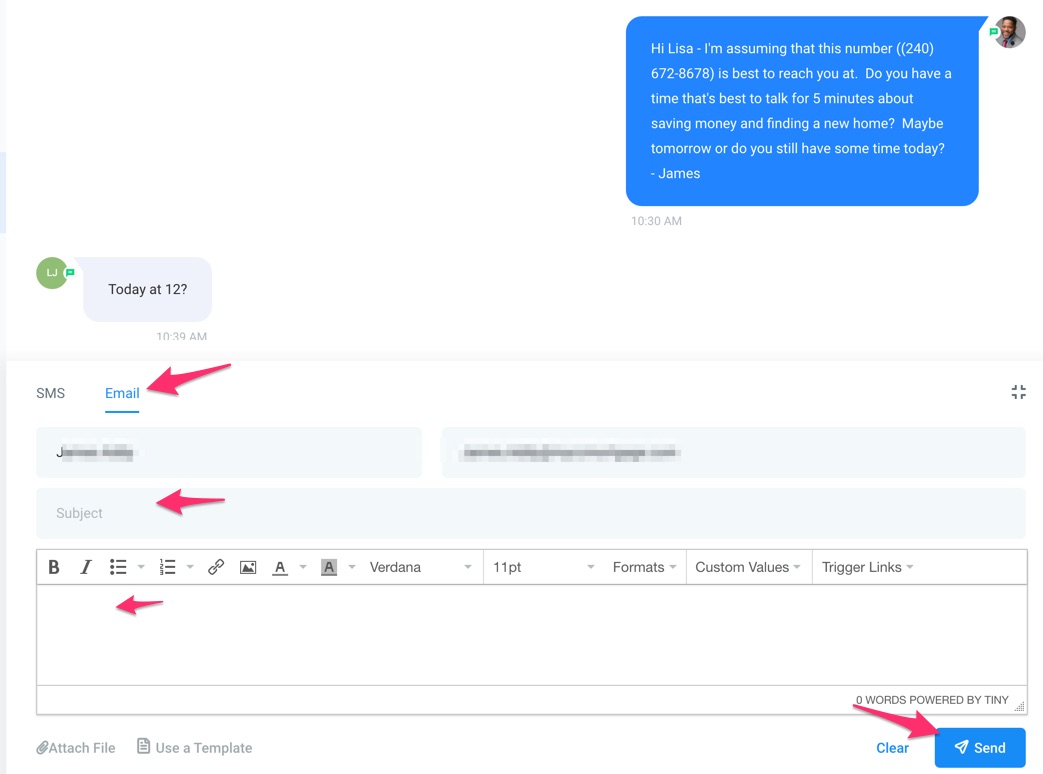Click the blue outgoing message from James
The image size is (1043, 774).
tap(802, 111)
